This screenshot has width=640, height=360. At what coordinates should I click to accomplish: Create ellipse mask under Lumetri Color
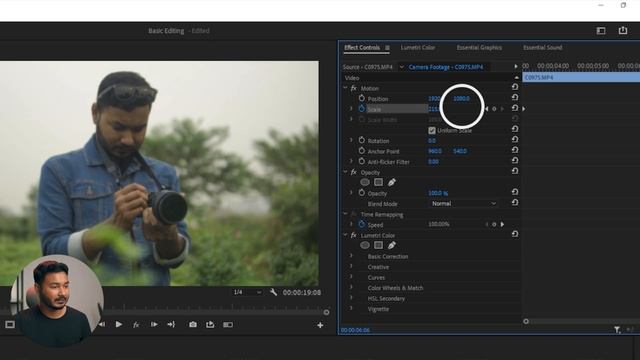click(365, 245)
